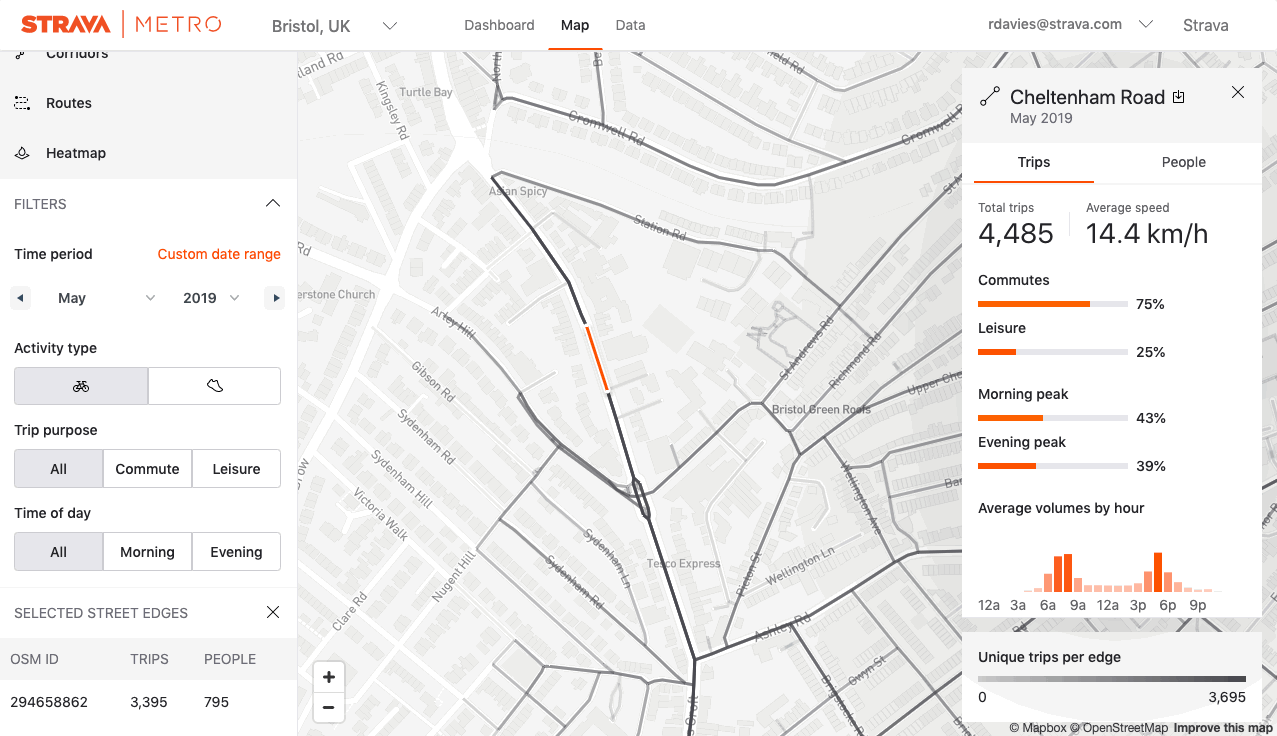1277x736 pixels.
Task: Set trip purpose to Commute
Action: (x=147, y=469)
